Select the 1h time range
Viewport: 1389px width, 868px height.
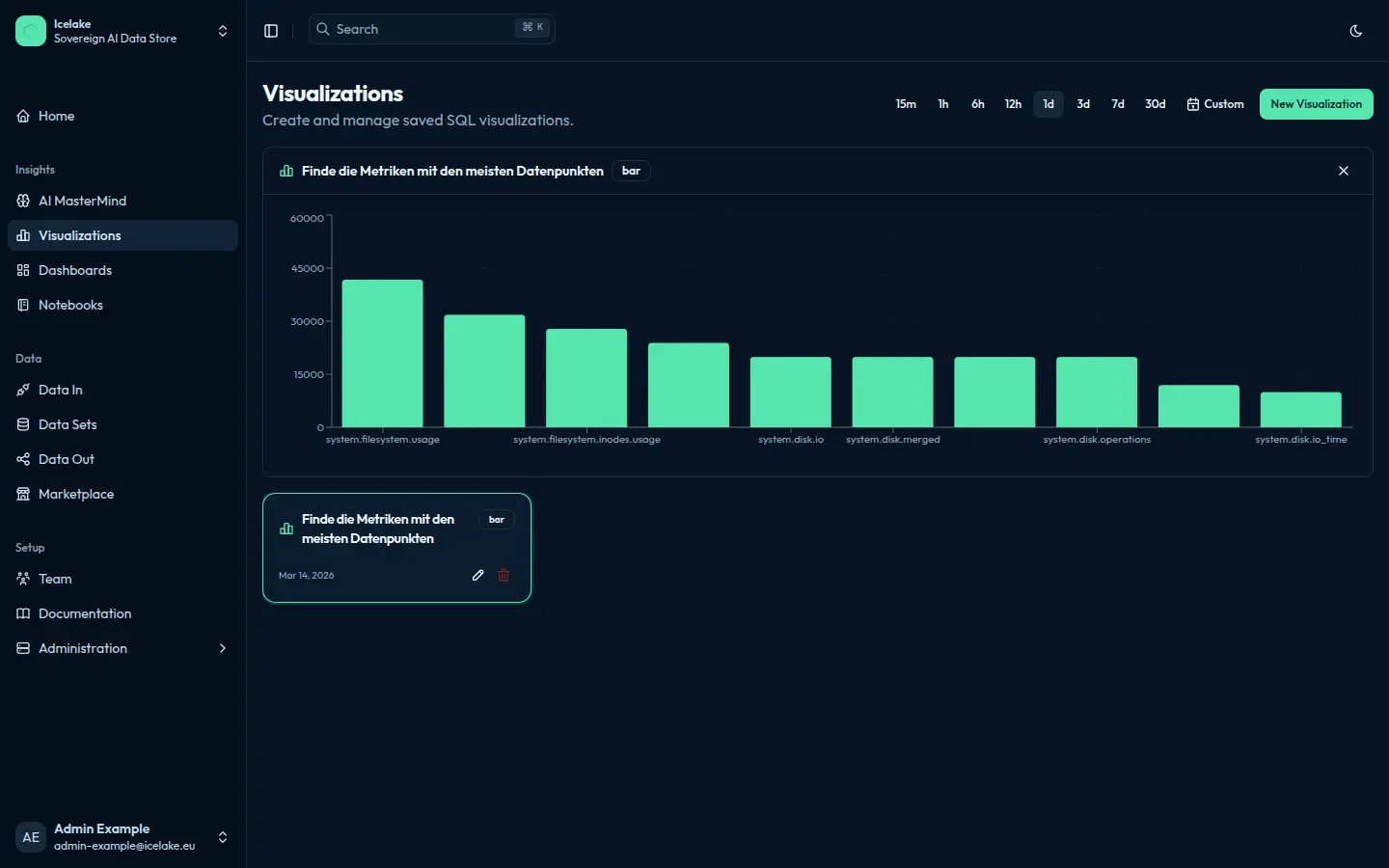pos(943,104)
